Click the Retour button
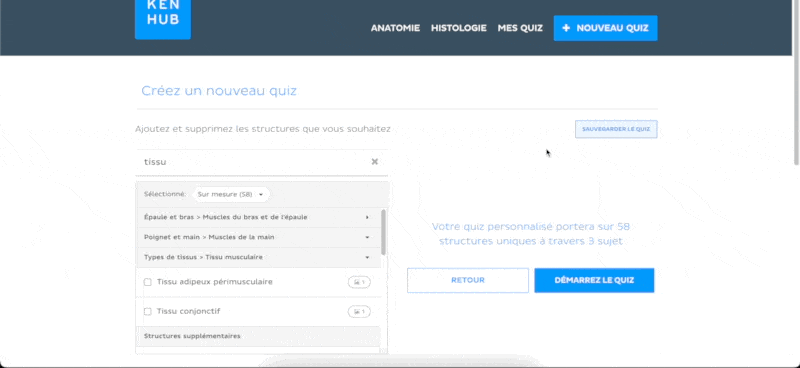 point(468,280)
